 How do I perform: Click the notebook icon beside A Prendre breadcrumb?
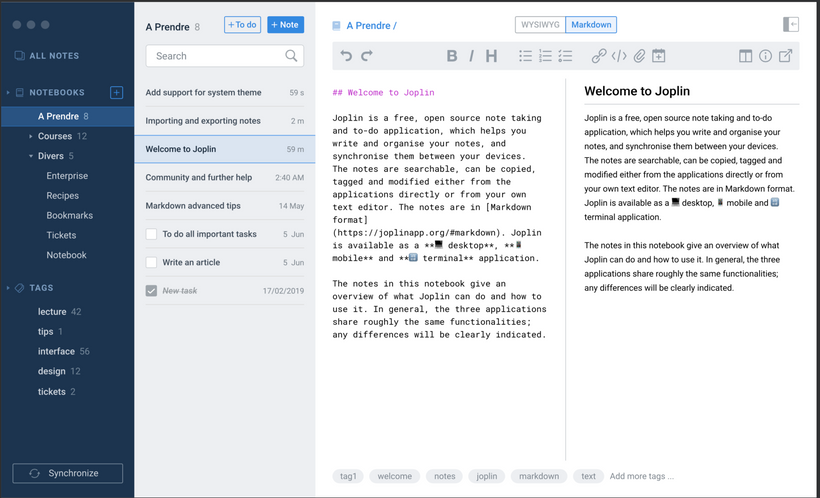pos(336,26)
